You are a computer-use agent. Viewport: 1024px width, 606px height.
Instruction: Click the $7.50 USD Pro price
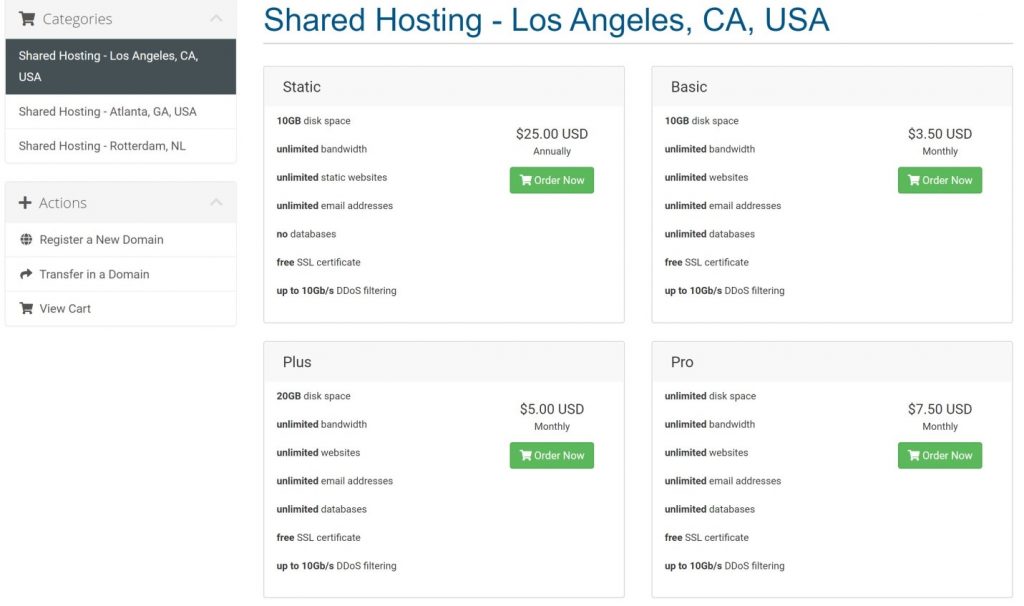tap(940, 409)
